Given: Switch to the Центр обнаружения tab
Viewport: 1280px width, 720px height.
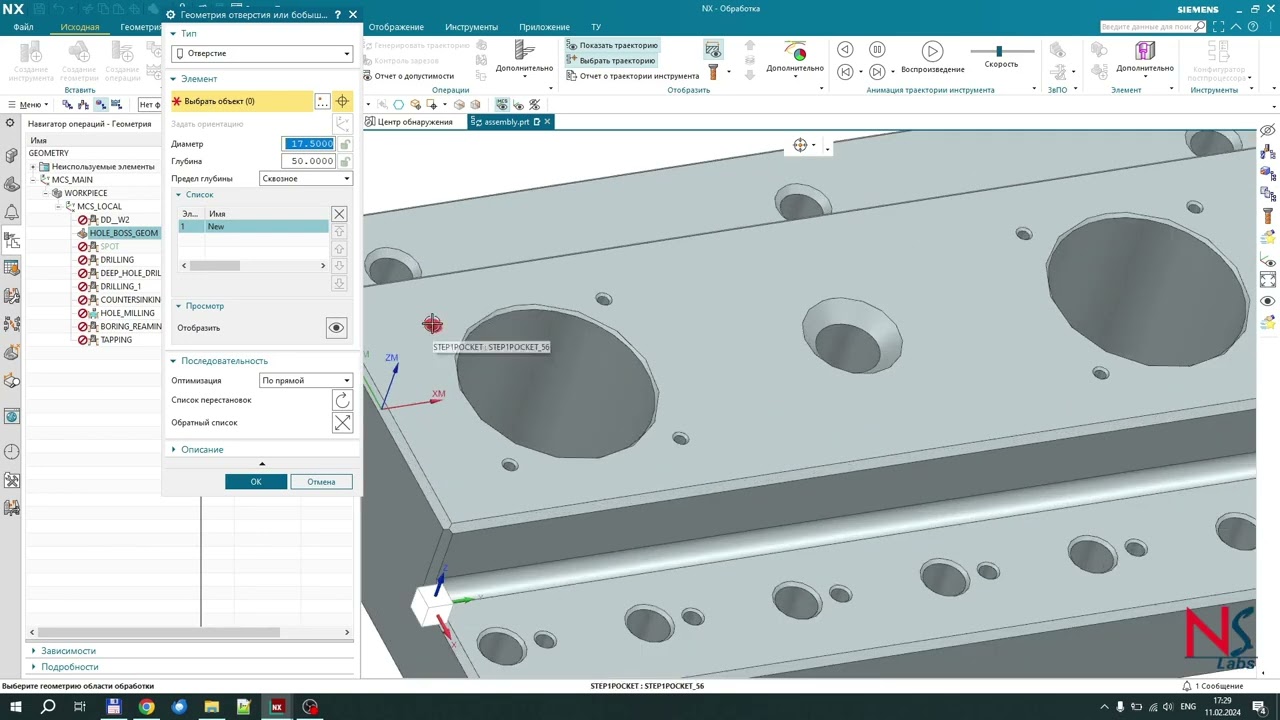Looking at the screenshot, I should click(x=409, y=122).
